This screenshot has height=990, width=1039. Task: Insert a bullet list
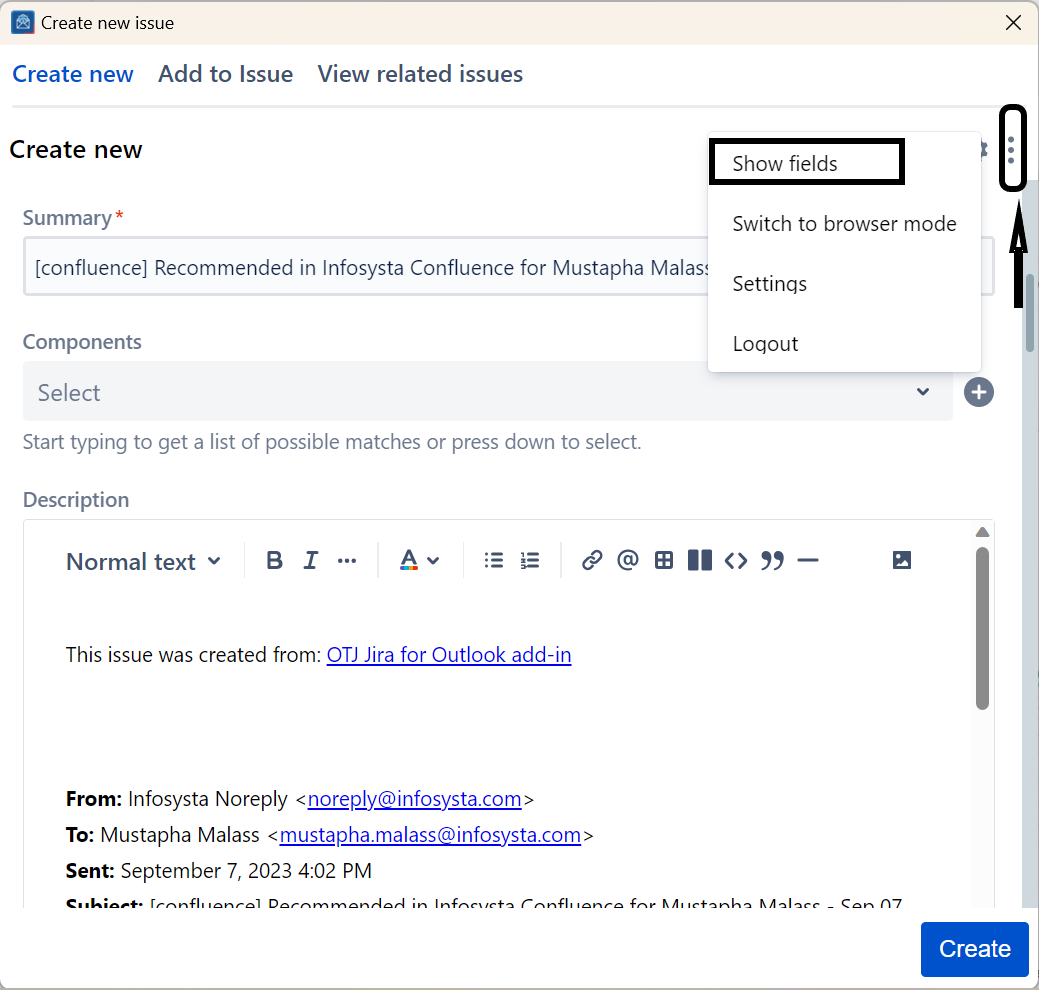(x=493, y=561)
